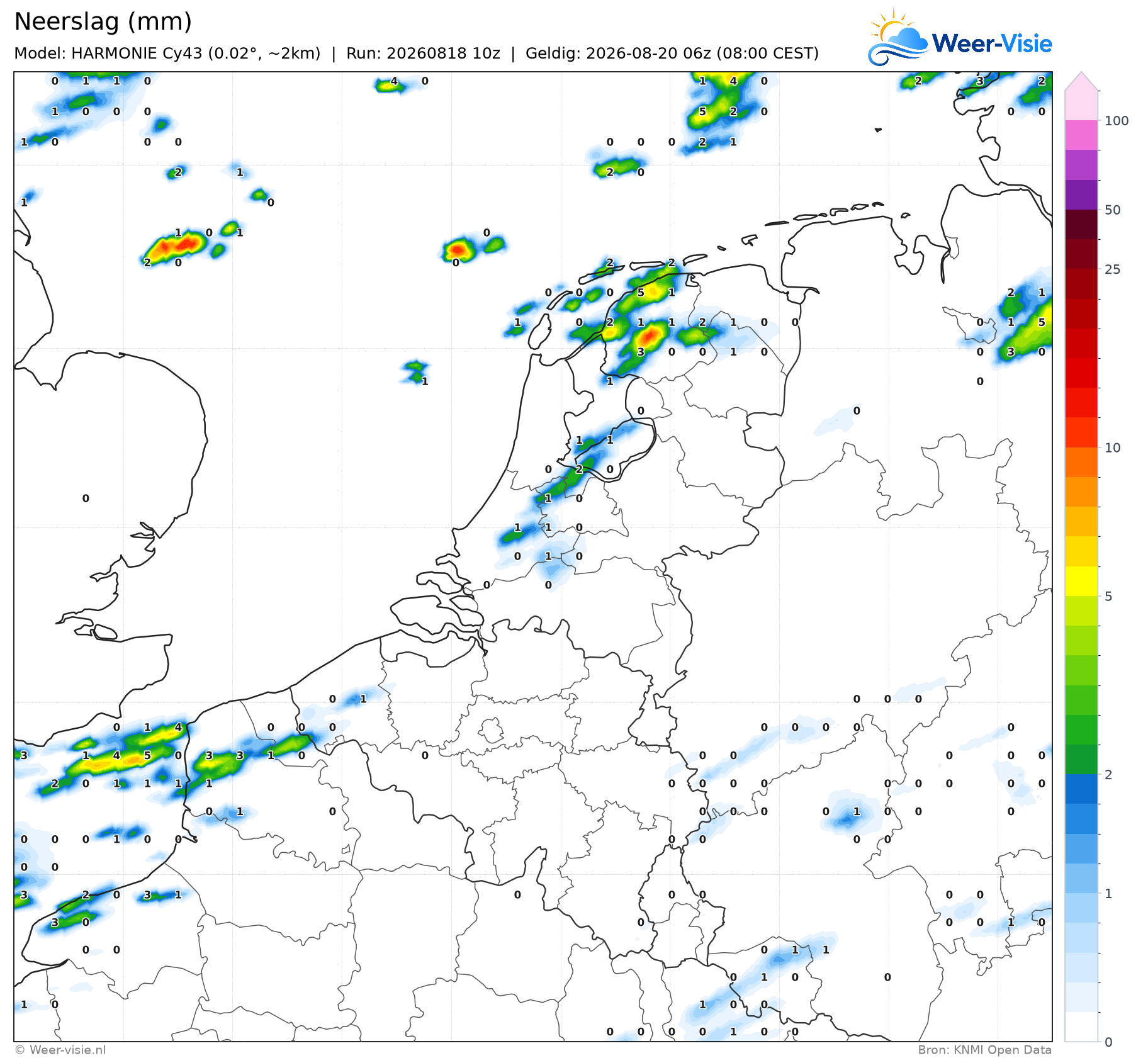Screen dimensions: 1148x1058
Task: Select the dark blue swatch at 2 mm
Action: pos(1081,789)
